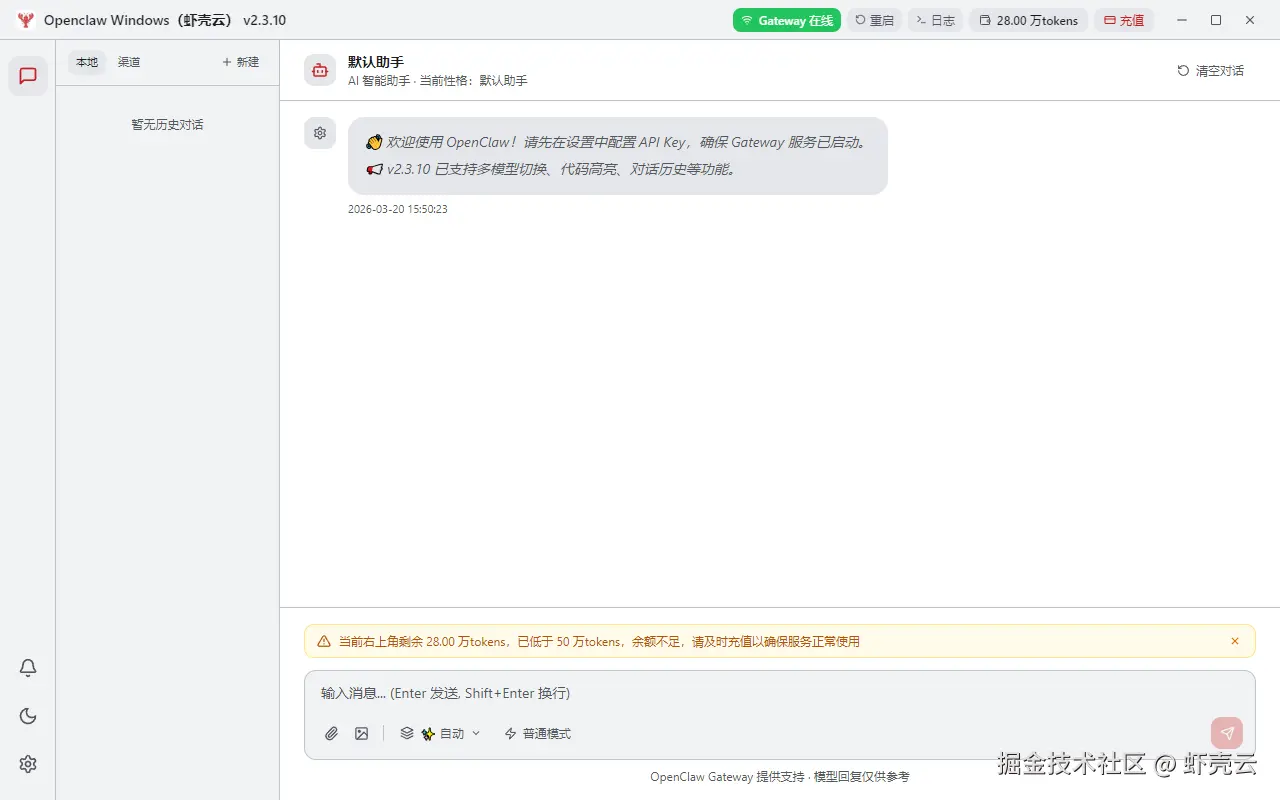This screenshot has width=1280, height=800.
Task: Click the warning triangle icon in banner
Action: point(324,641)
